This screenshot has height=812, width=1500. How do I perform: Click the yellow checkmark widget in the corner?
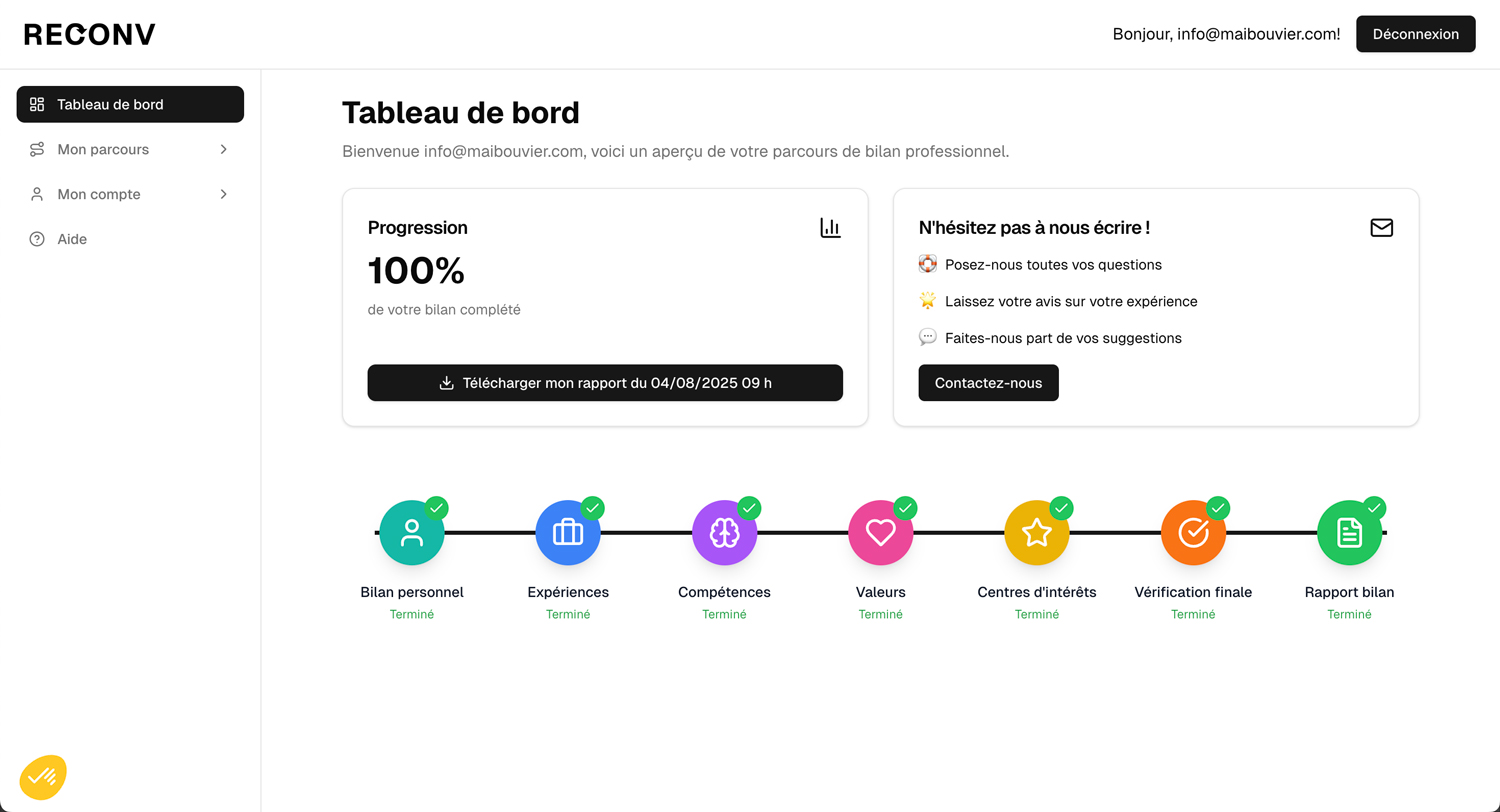pos(43,777)
